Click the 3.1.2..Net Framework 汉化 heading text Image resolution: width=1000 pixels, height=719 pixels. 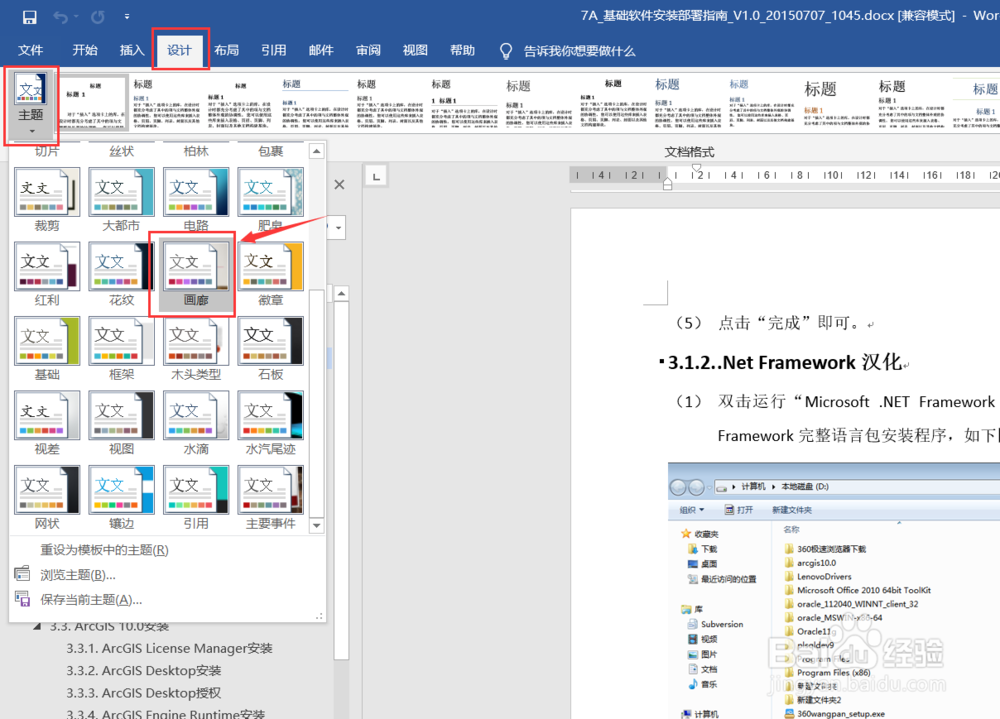tap(784, 362)
